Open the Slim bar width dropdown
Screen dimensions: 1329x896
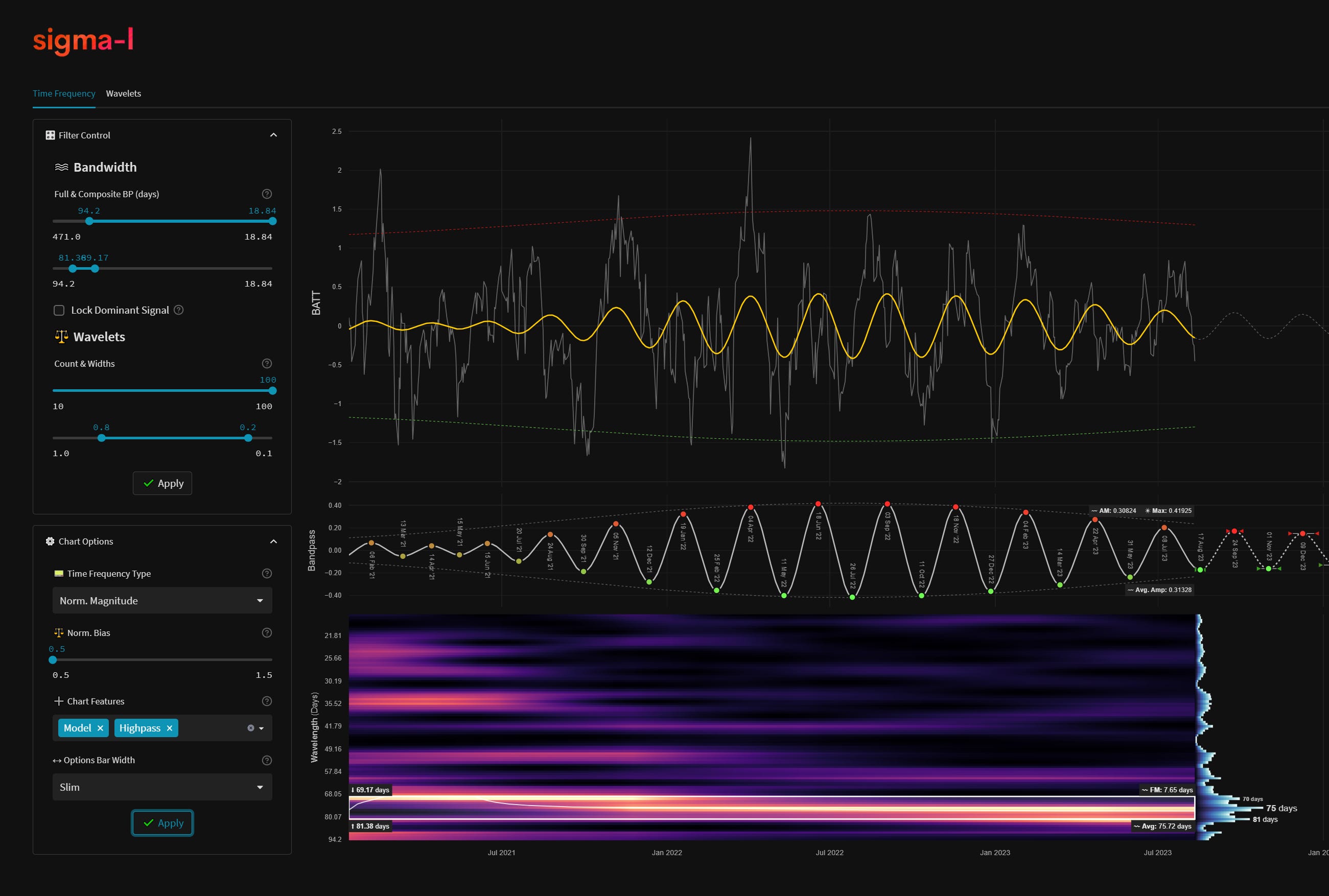(x=162, y=787)
